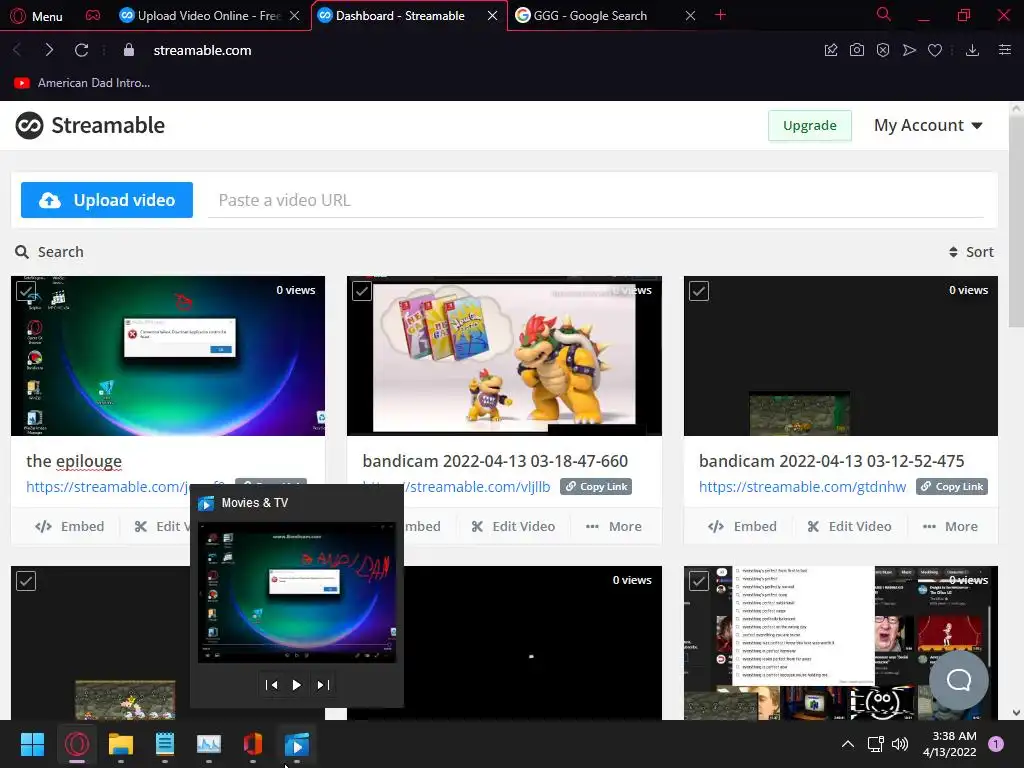Image resolution: width=1024 pixels, height=768 pixels.
Task: Open the Office taskbar icon
Action: [253, 744]
